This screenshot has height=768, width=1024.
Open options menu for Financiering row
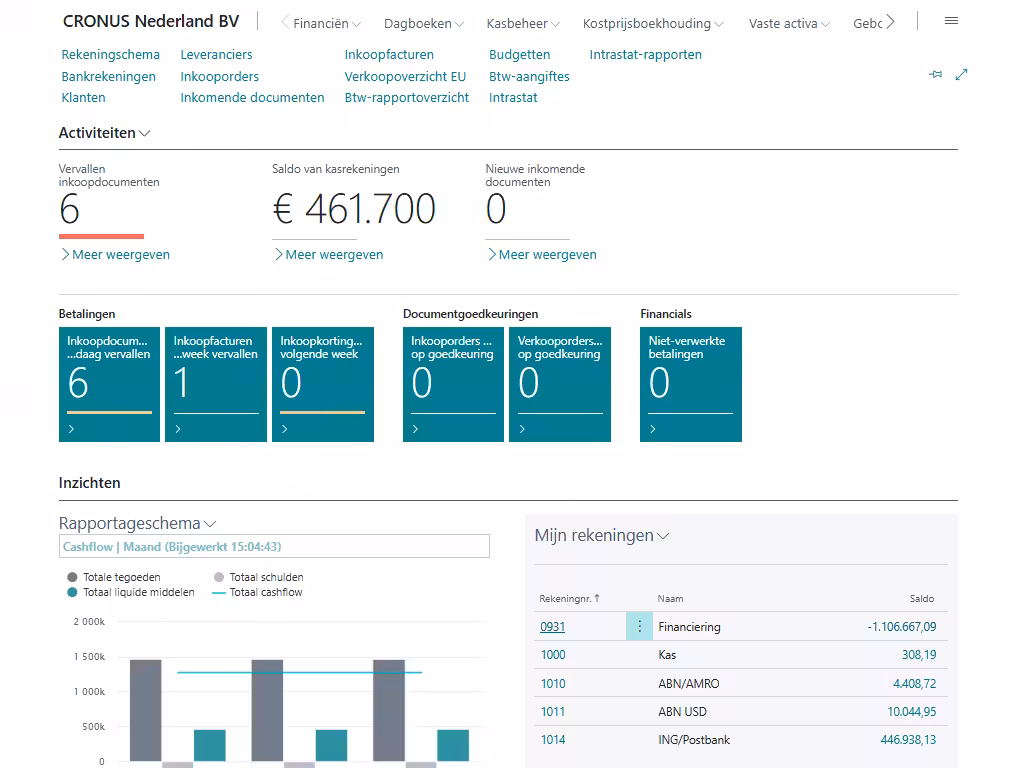tap(639, 627)
